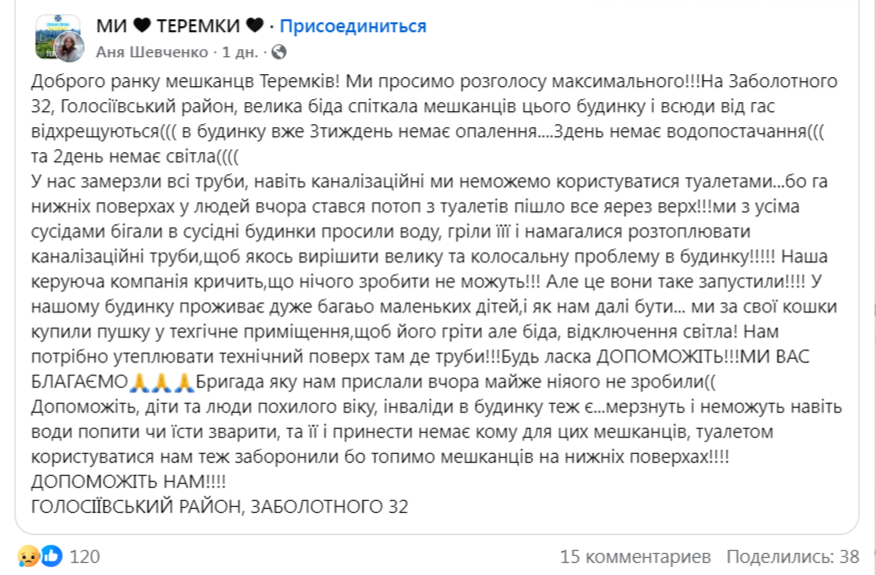Open the group cover thumbnail image
876x575 pixels.
coord(49,30)
